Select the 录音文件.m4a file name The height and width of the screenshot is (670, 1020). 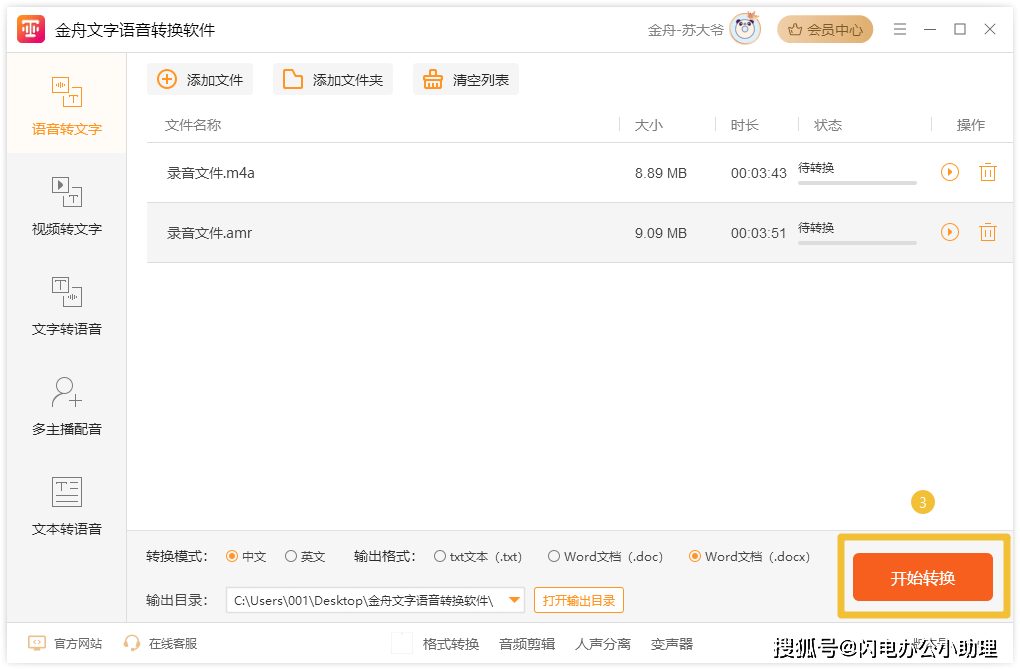(x=211, y=173)
